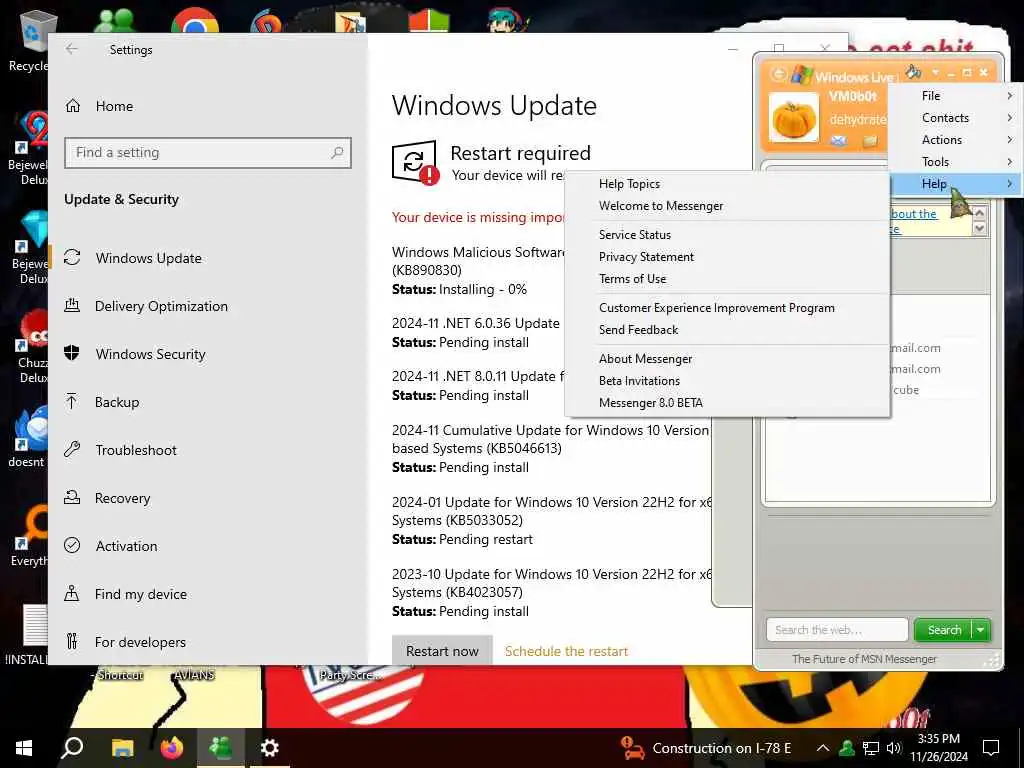Click the yellow folder icon in Messenger header

point(871,140)
